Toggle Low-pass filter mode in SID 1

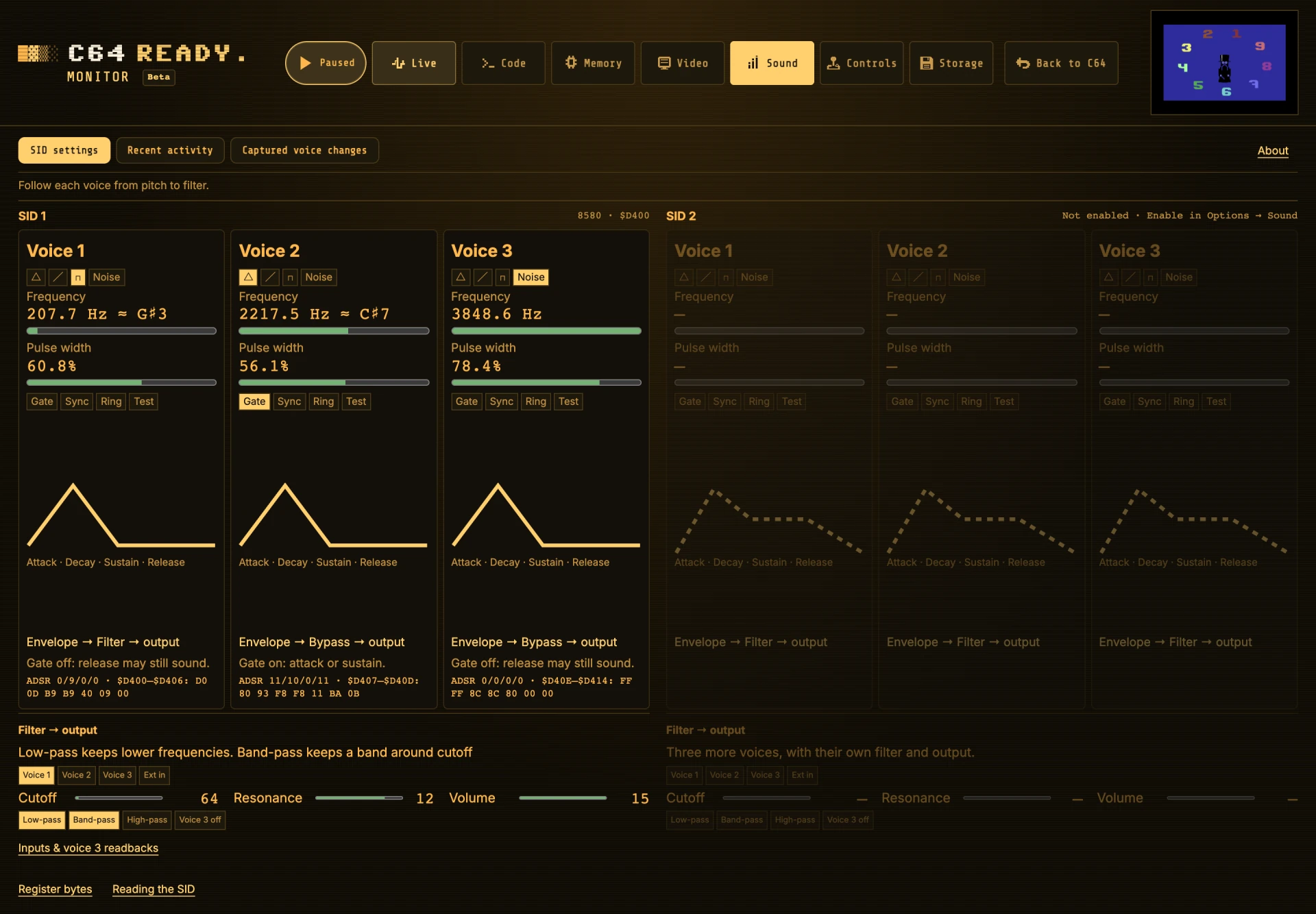(42, 820)
